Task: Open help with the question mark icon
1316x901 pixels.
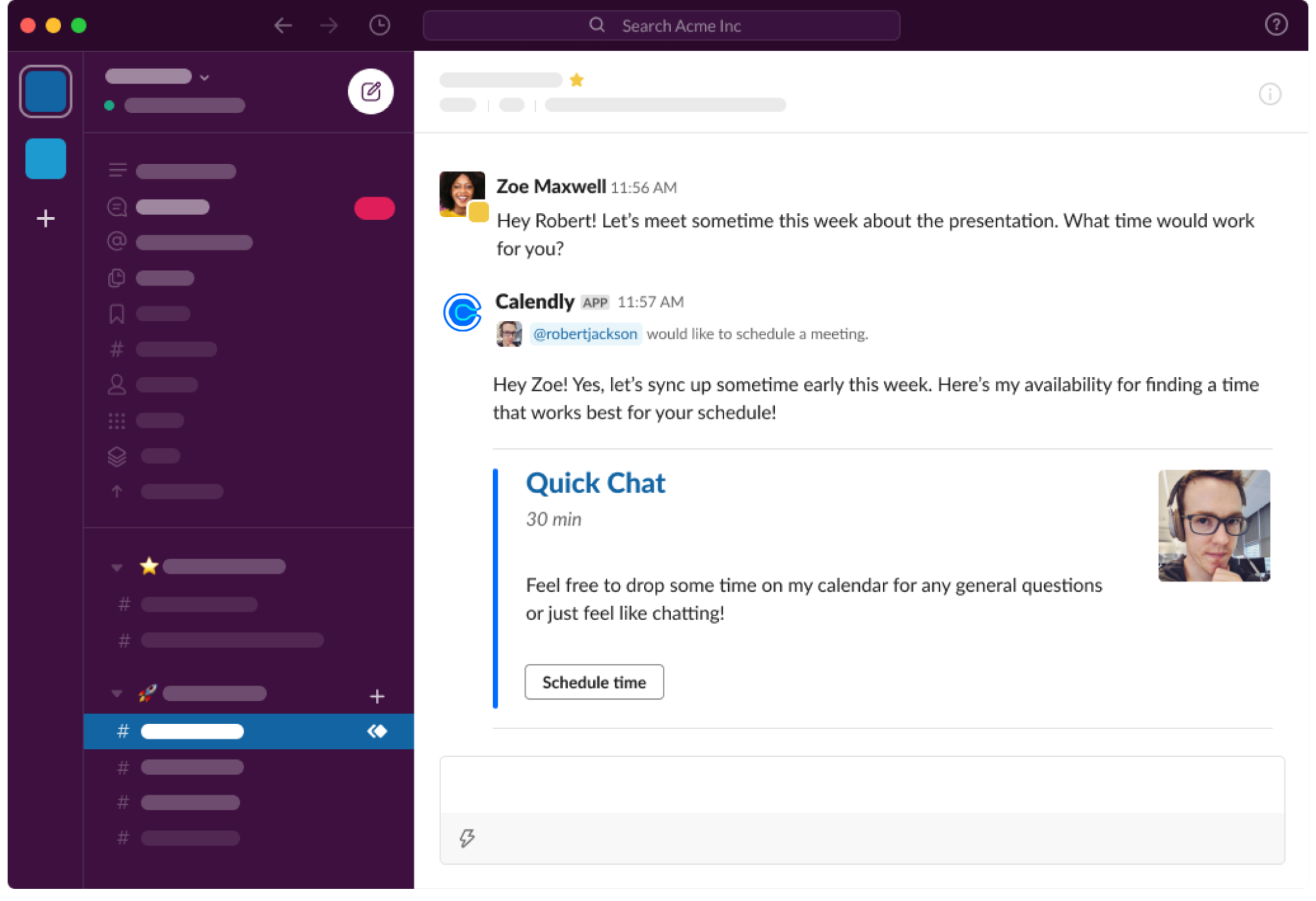Action: point(1276,25)
